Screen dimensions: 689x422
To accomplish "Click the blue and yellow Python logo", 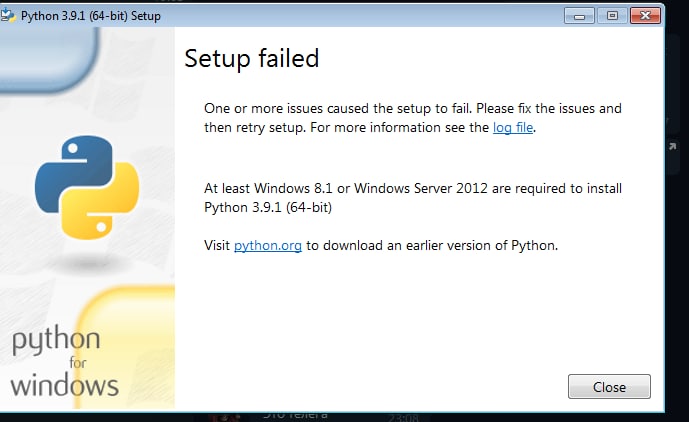I will click(x=87, y=187).
